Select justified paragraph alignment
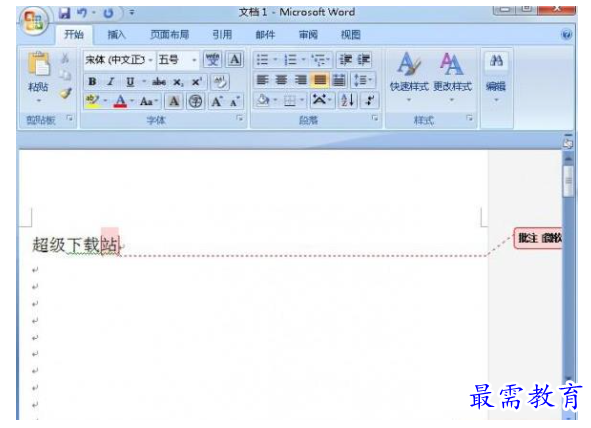Viewport: 591px width, 428px height. pyautogui.click(x=320, y=80)
